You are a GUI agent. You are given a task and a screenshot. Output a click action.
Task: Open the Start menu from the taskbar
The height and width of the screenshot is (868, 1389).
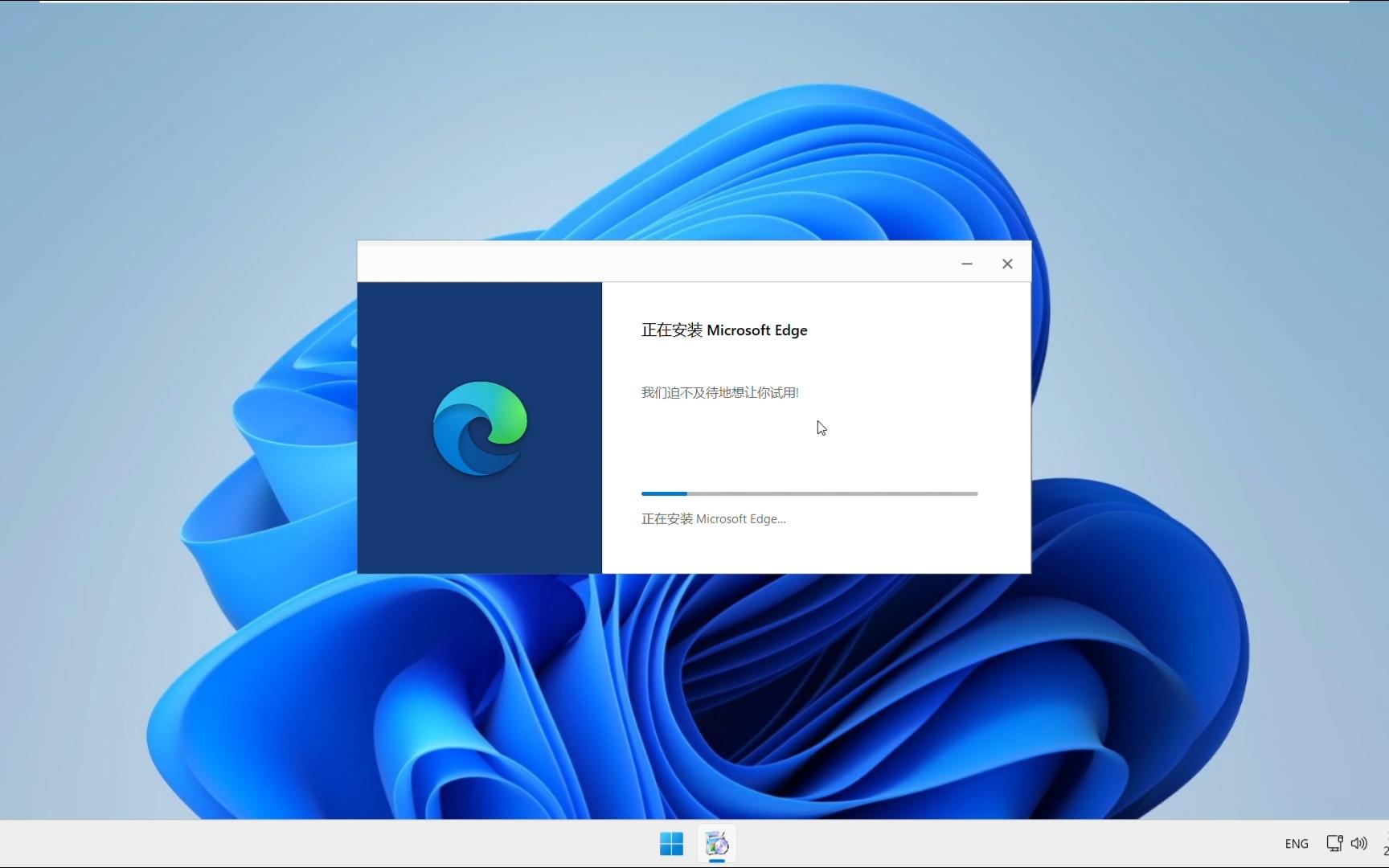(671, 843)
